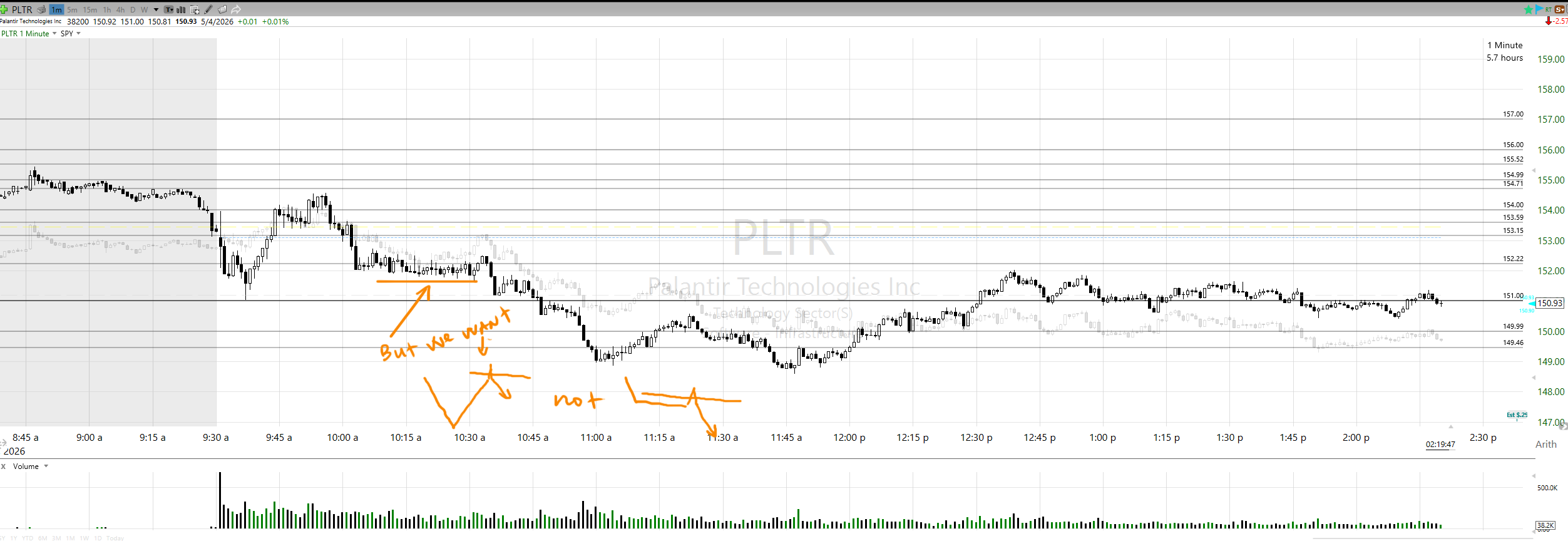Close the Volume pane with X
Viewport: 1568px width, 541px height.
[x=4, y=466]
